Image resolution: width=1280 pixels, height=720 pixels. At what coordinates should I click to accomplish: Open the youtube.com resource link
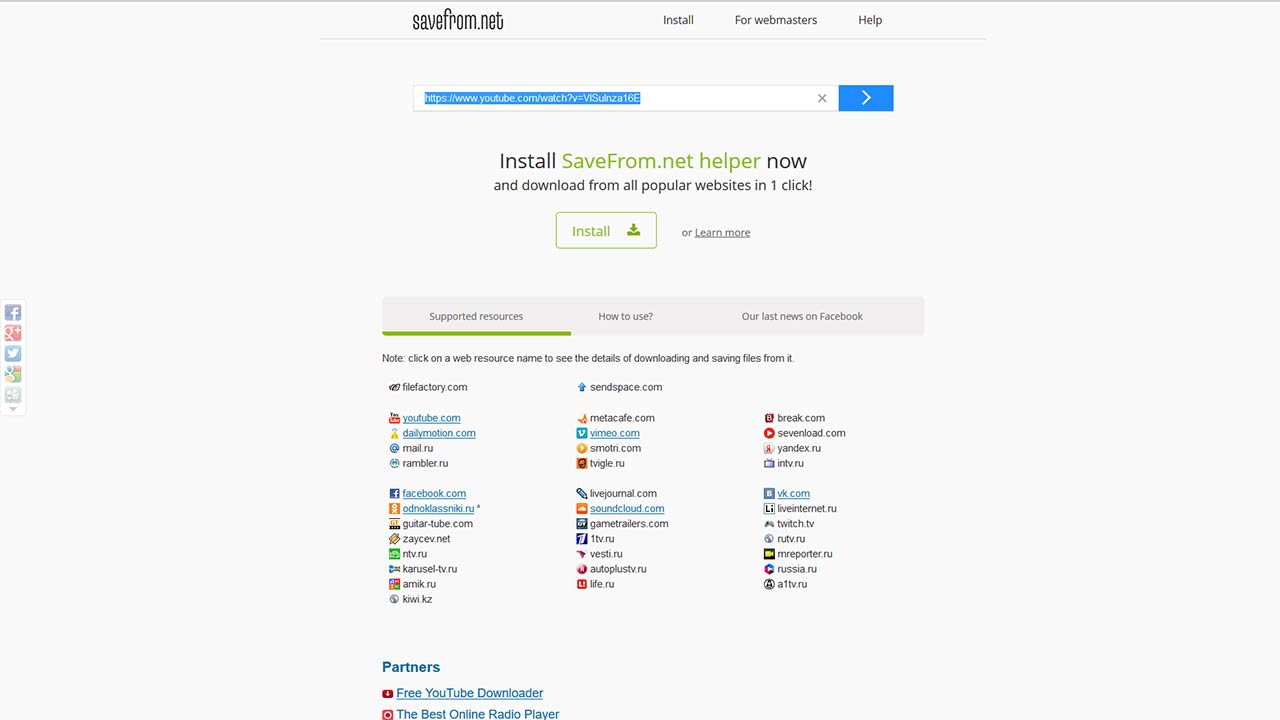431,418
